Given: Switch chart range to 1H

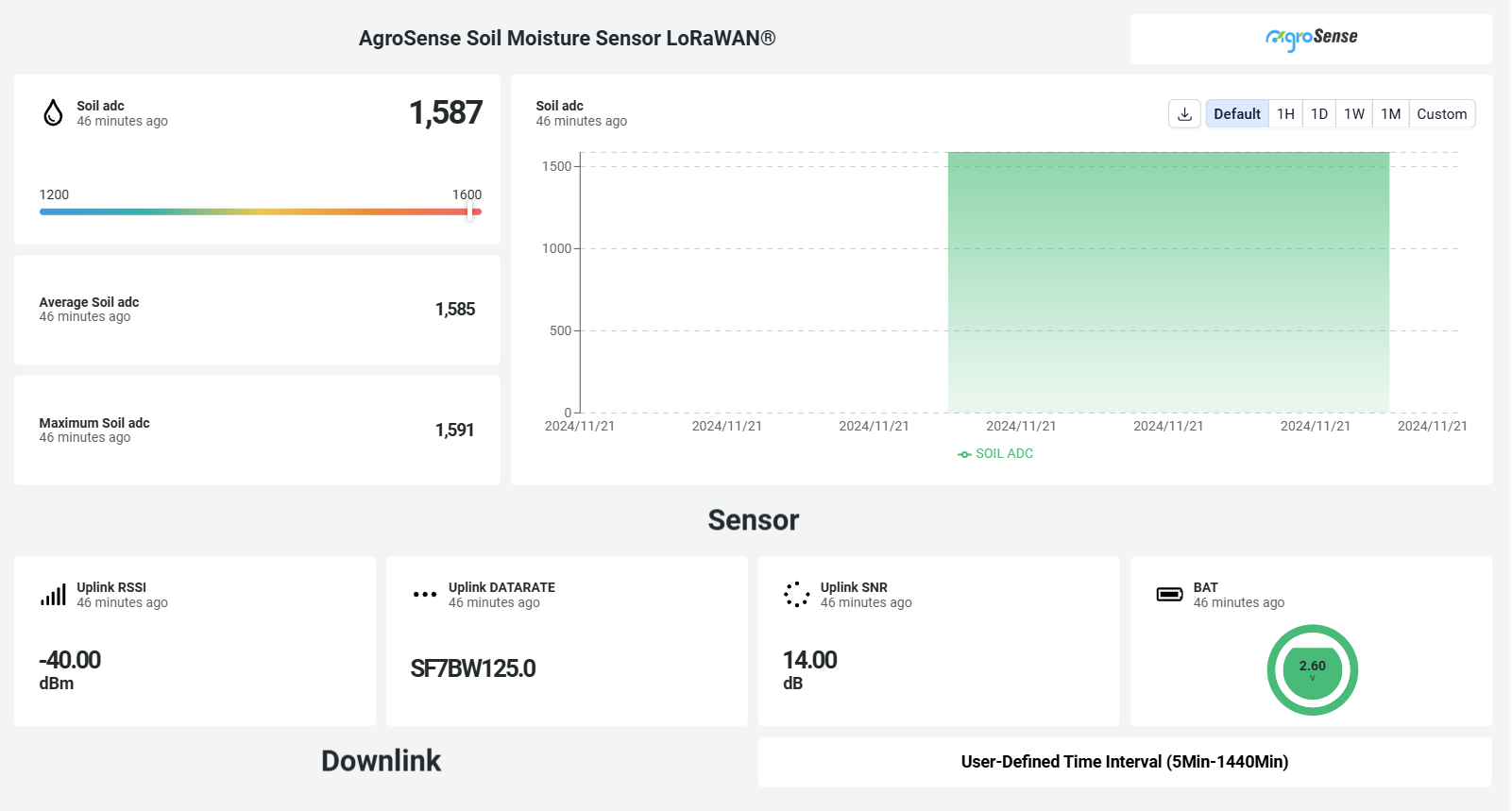Looking at the screenshot, I should coord(1285,114).
